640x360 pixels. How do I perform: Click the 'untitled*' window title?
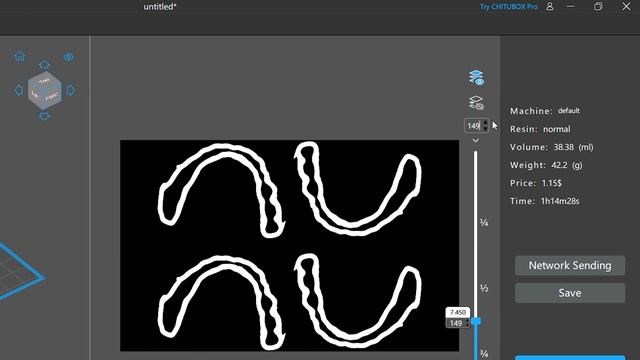[160, 7]
